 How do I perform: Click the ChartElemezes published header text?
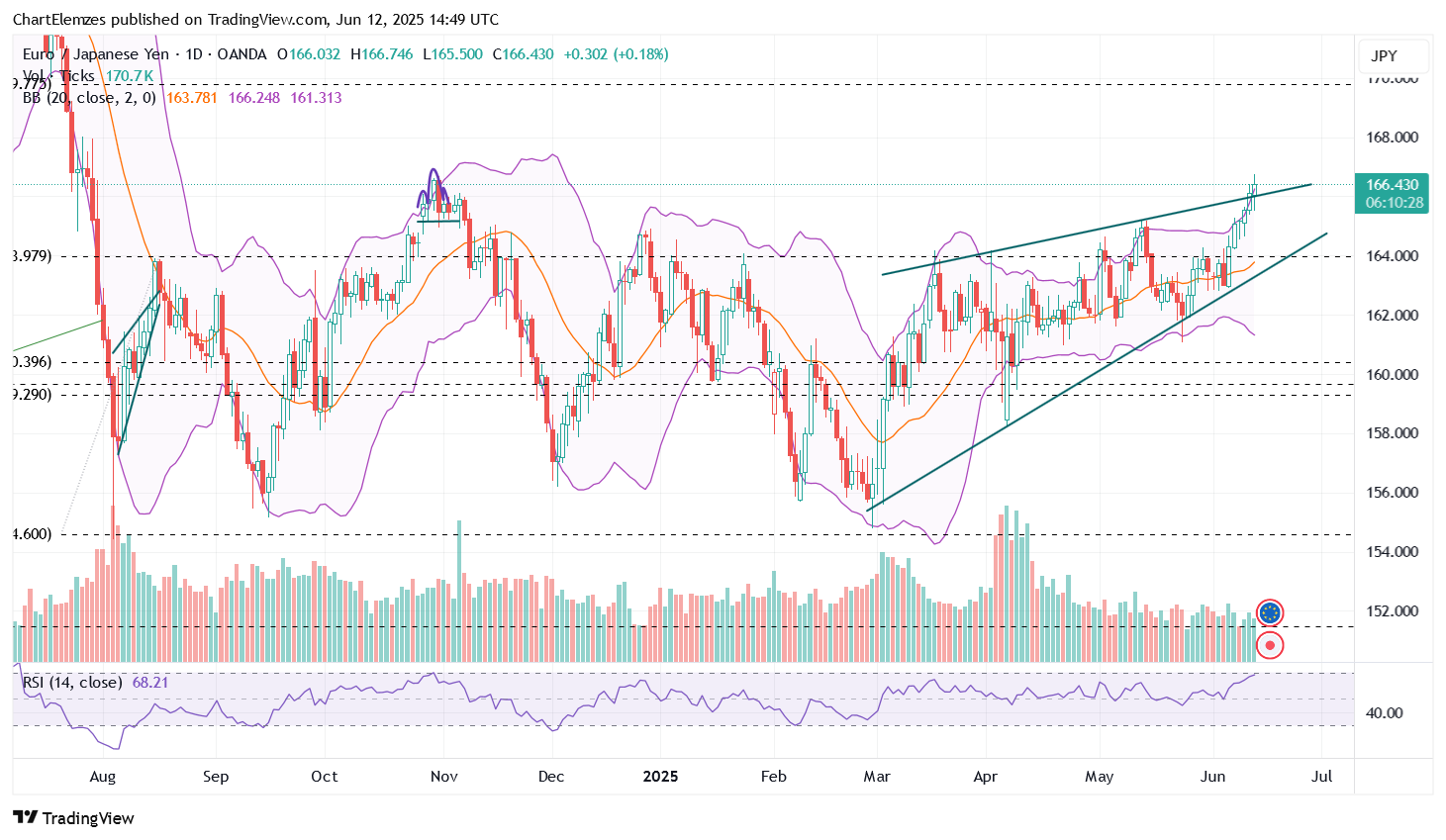[255, 20]
